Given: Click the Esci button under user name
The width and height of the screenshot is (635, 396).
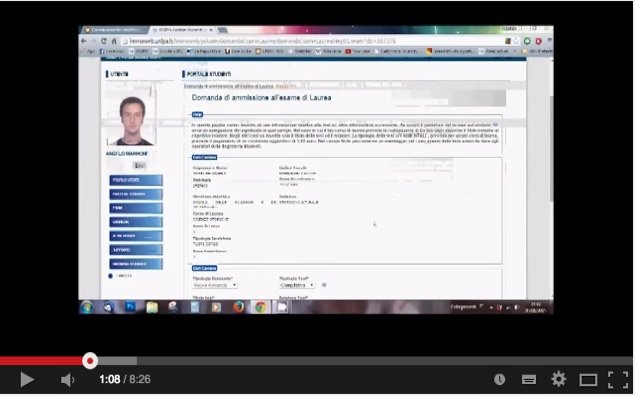Looking at the screenshot, I should 139,165.
